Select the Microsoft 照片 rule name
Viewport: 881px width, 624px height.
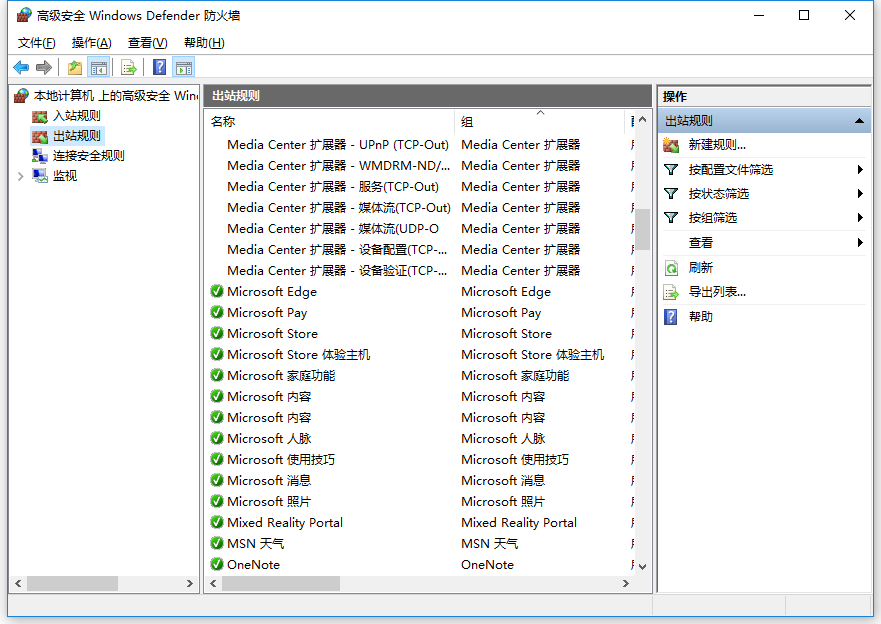pos(269,501)
